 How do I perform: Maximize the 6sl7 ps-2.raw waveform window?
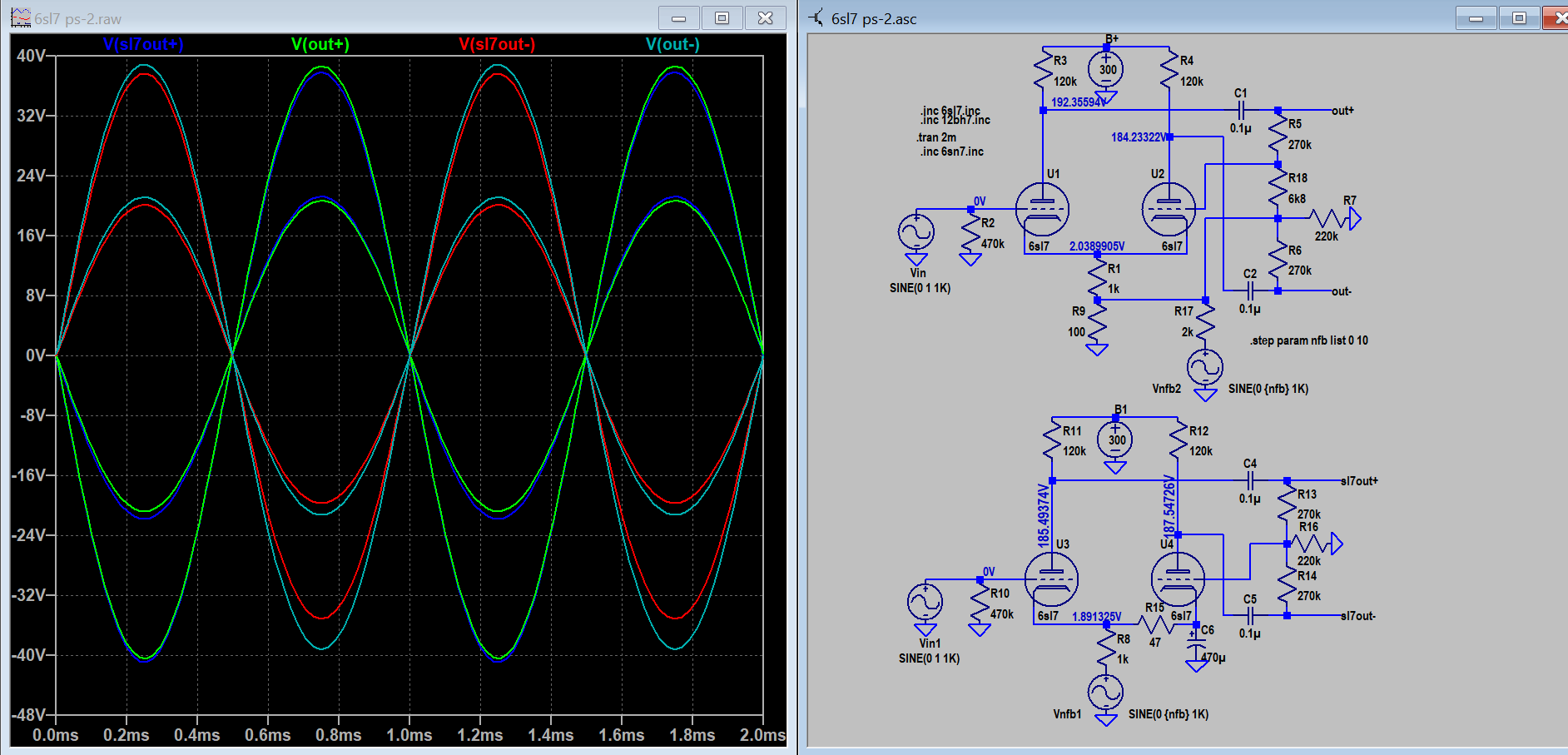(x=722, y=17)
